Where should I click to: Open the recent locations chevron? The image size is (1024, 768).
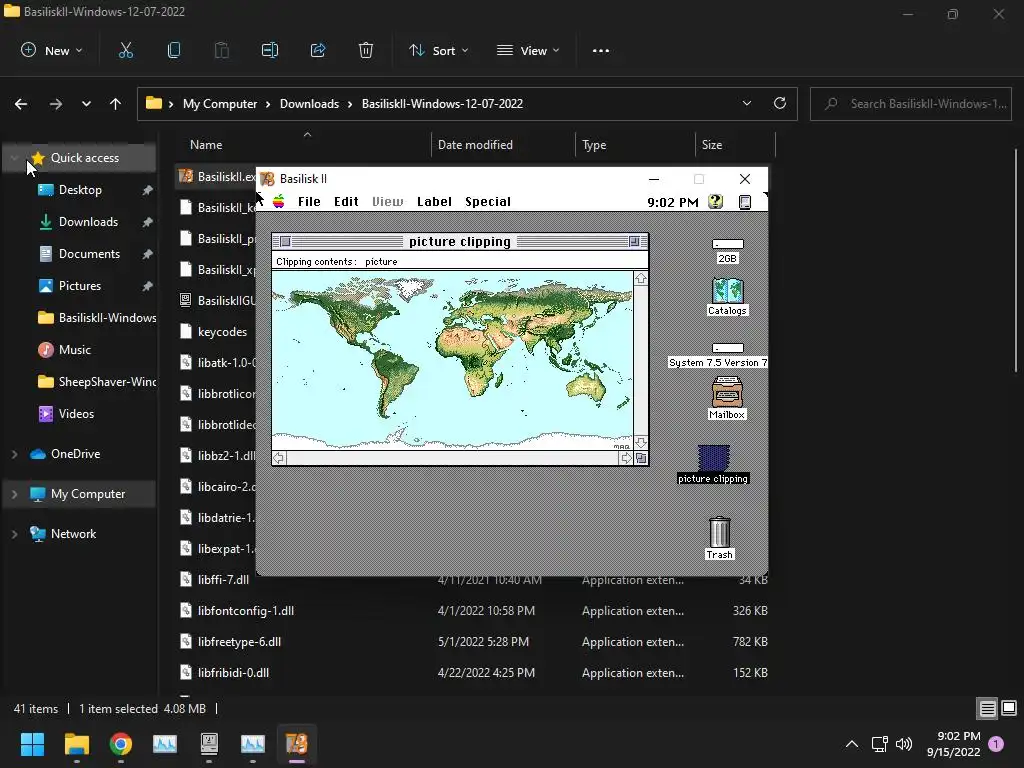tap(86, 104)
